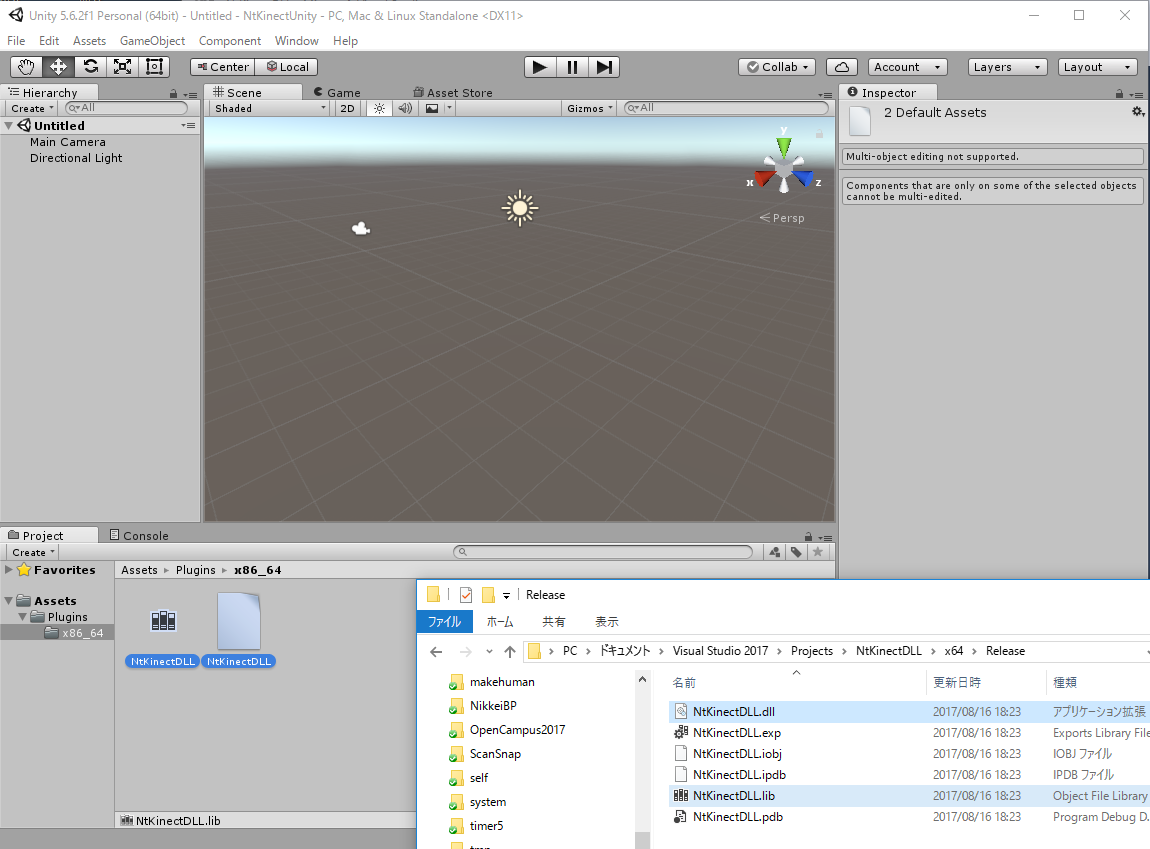This screenshot has width=1150, height=849.
Task: Toggle scene lighting sun icon
Action: tap(379, 108)
